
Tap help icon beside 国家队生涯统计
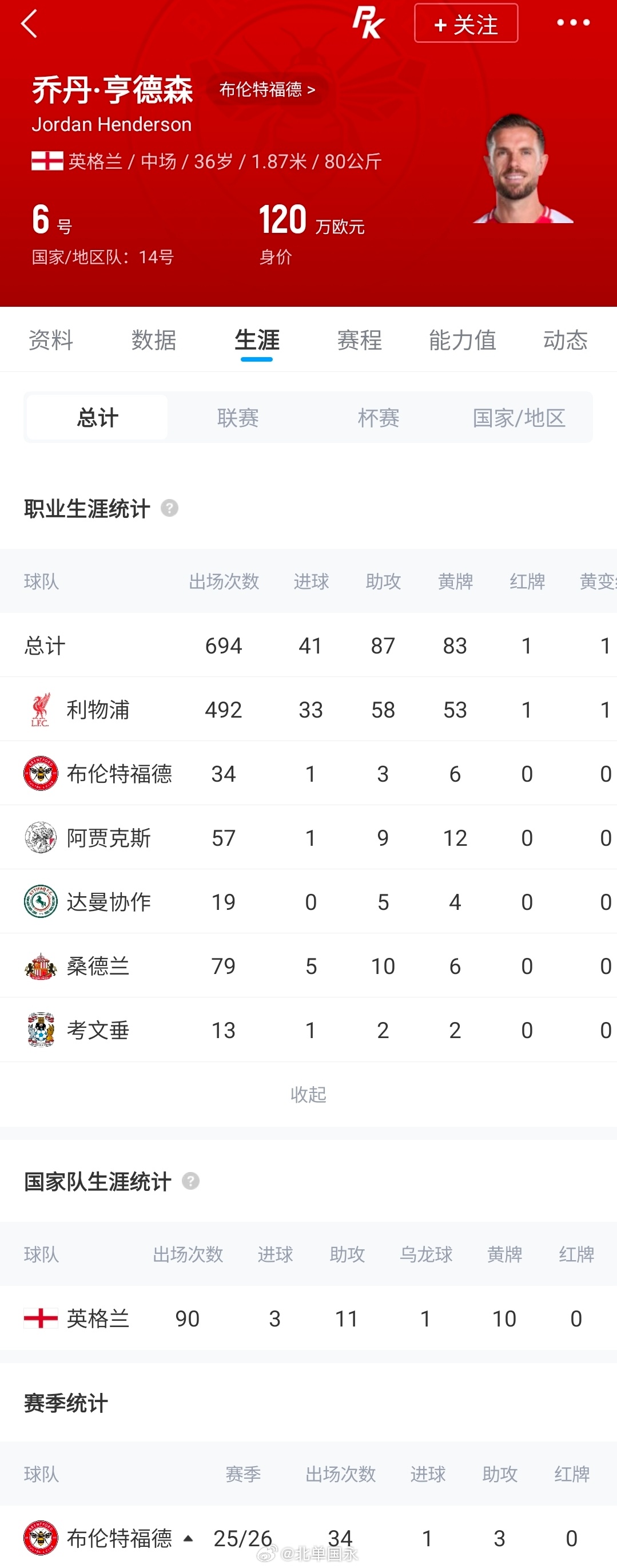(x=190, y=1181)
